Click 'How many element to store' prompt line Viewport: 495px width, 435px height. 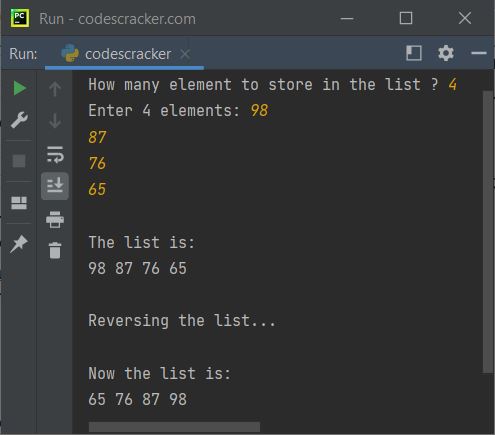click(x=272, y=85)
